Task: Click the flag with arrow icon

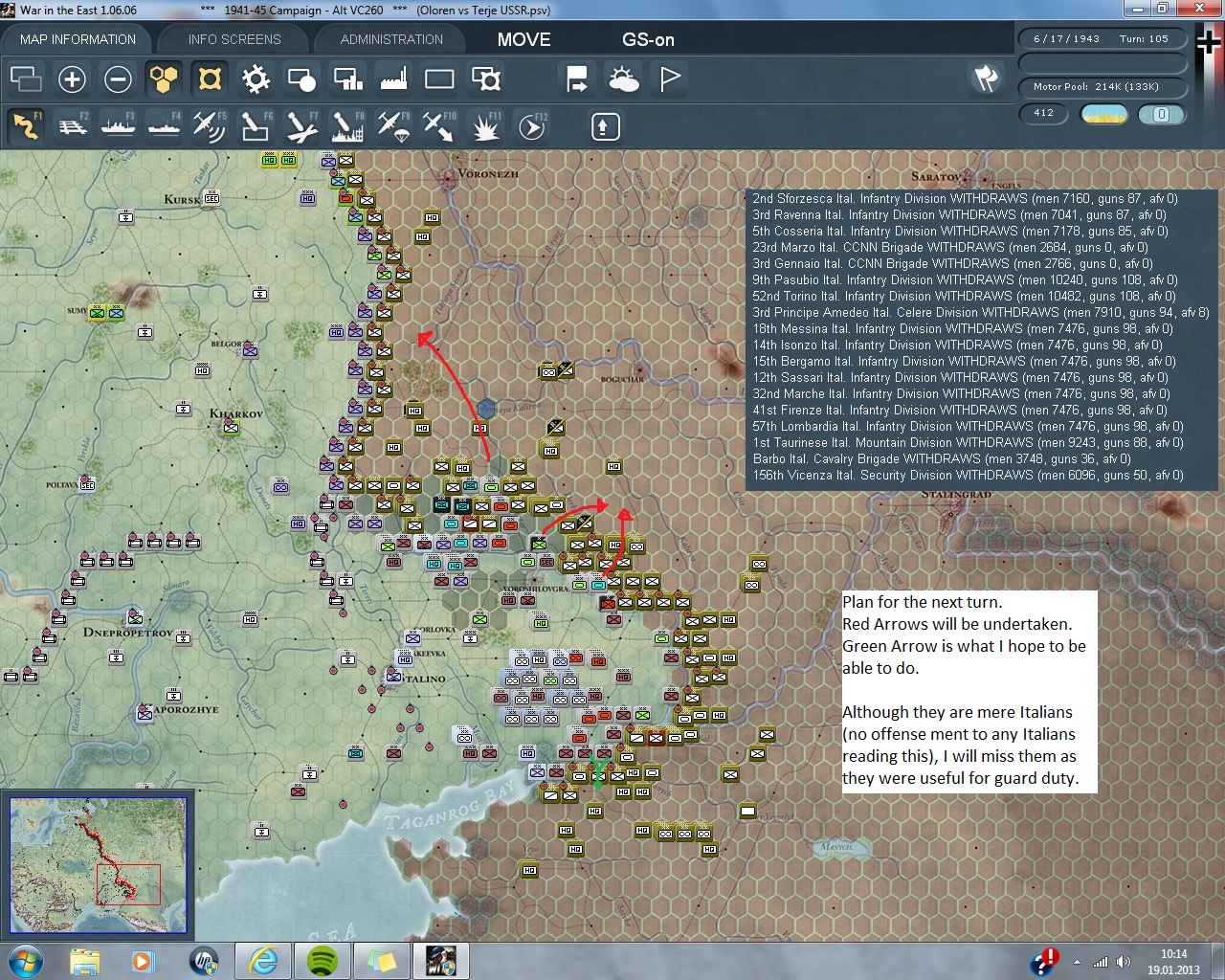Action: pos(577,78)
